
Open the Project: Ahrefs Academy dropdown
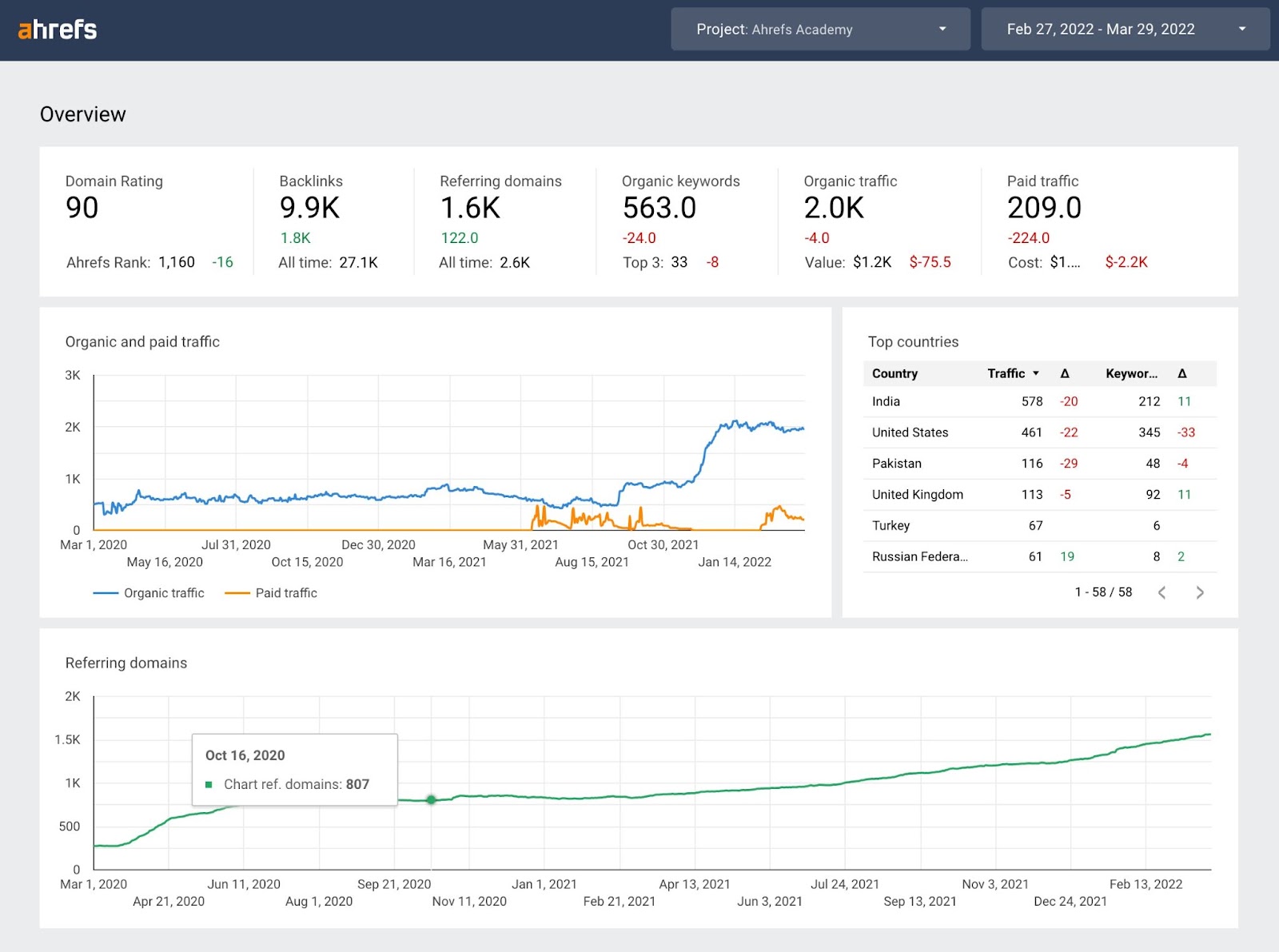(819, 29)
